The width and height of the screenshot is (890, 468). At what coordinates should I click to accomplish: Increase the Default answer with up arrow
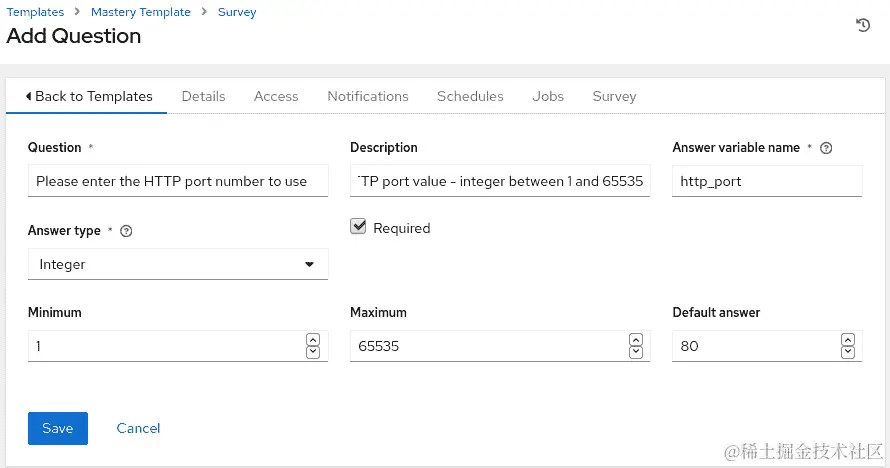[847, 340]
